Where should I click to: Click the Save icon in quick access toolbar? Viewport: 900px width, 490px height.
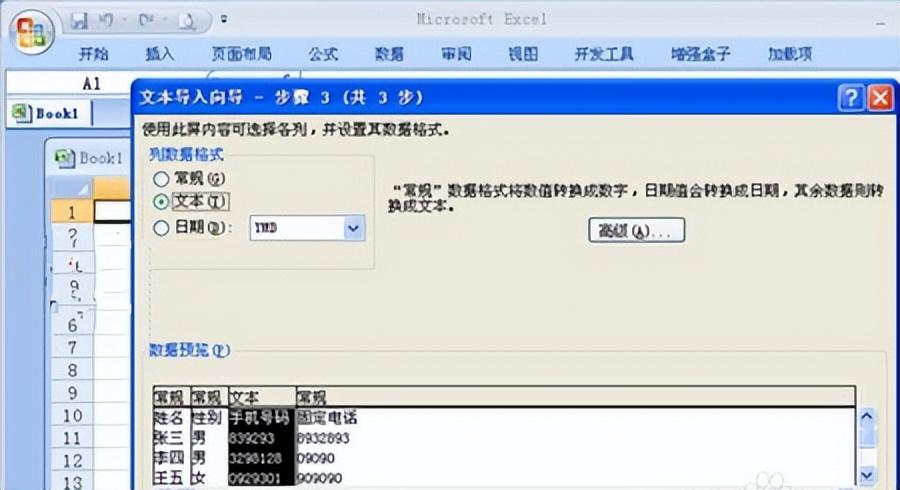pyautogui.click(x=79, y=21)
